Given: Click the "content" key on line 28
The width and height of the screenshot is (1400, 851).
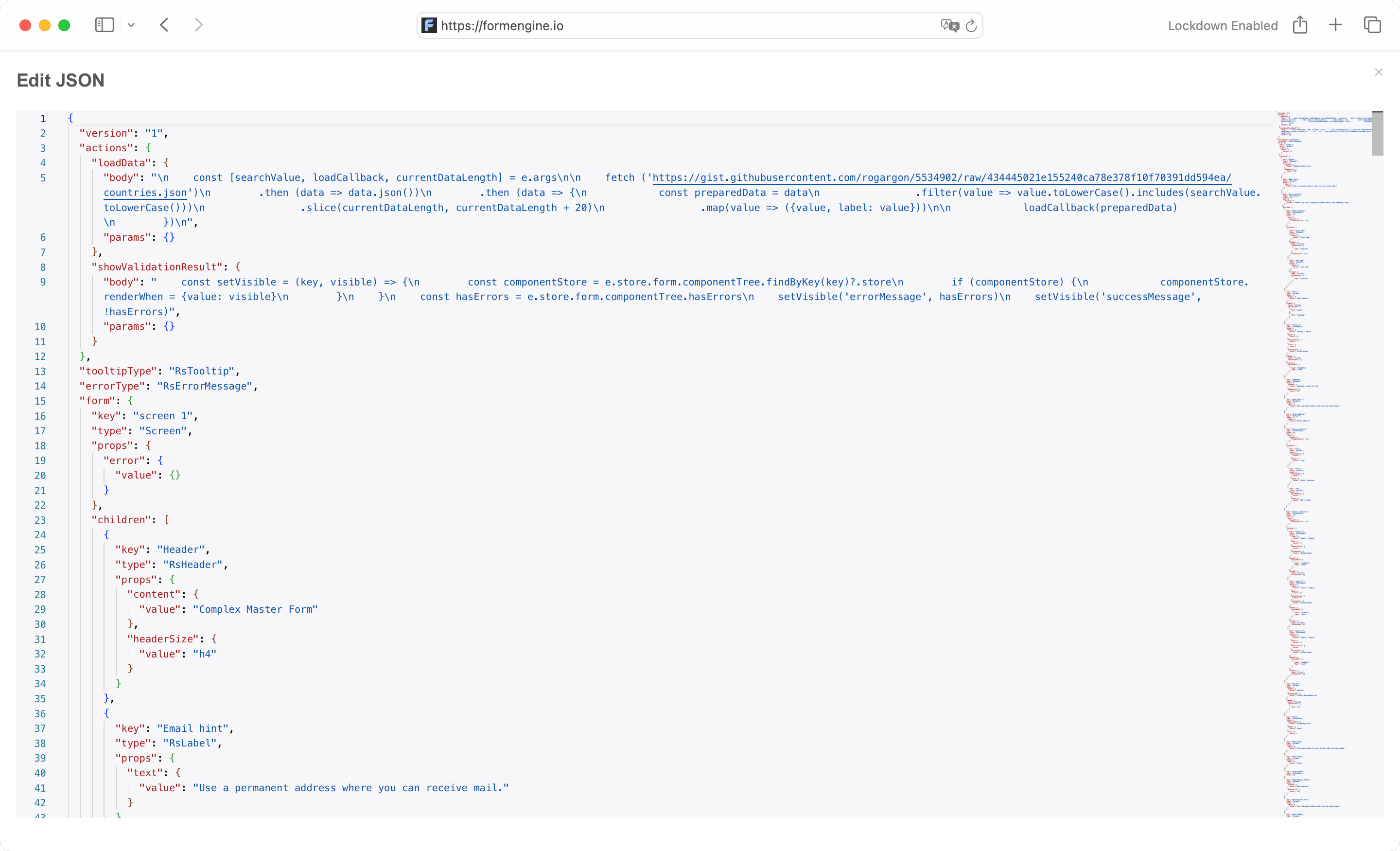Looking at the screenshot, I should [x=157, y=594].
